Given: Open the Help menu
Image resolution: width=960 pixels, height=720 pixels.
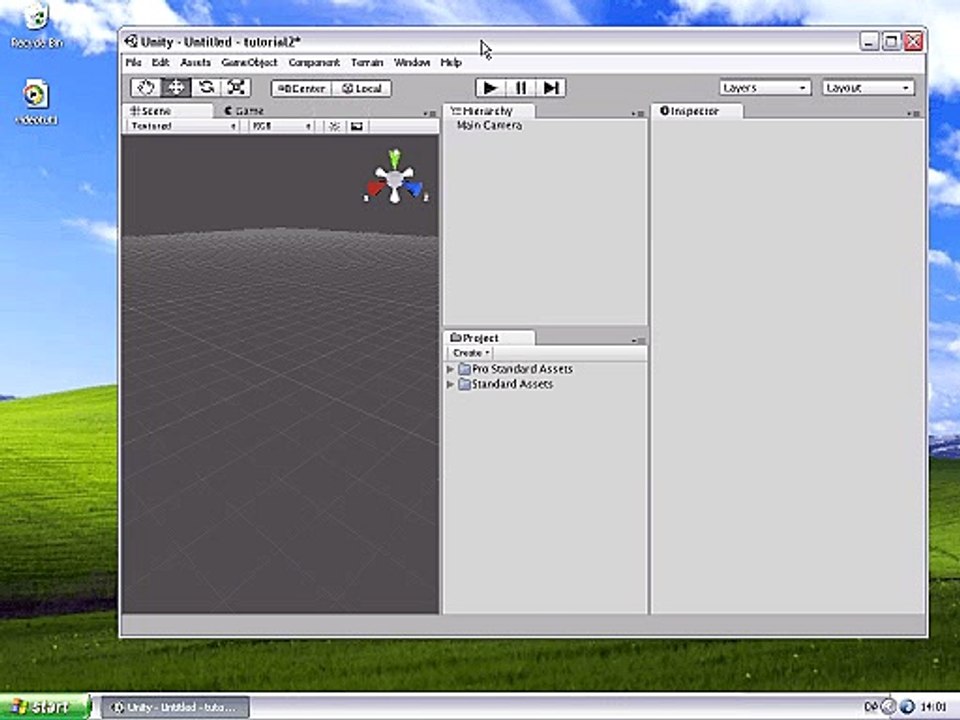Looking at the screenshot, I should 451,62.
